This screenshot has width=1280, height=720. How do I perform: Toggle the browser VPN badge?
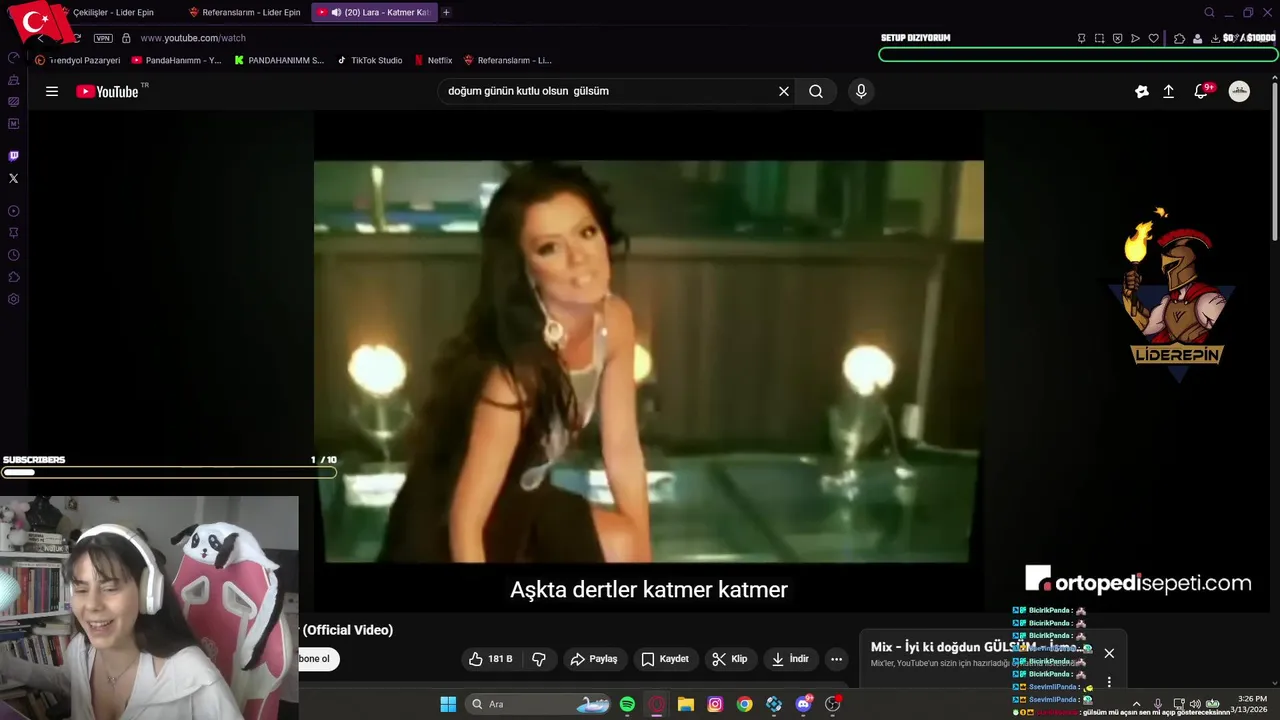click(x=103, y=38)
